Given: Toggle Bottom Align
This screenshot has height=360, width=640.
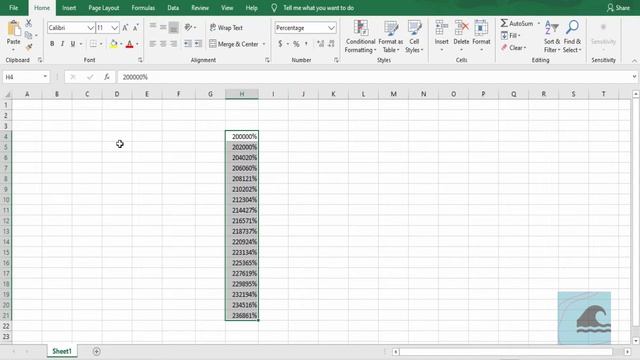Looking at the screenshot, I should coord(173,27).
